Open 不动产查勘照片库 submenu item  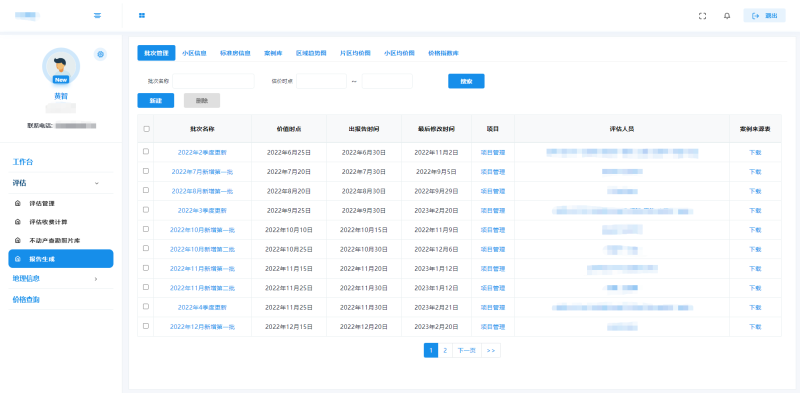[55, 240]
